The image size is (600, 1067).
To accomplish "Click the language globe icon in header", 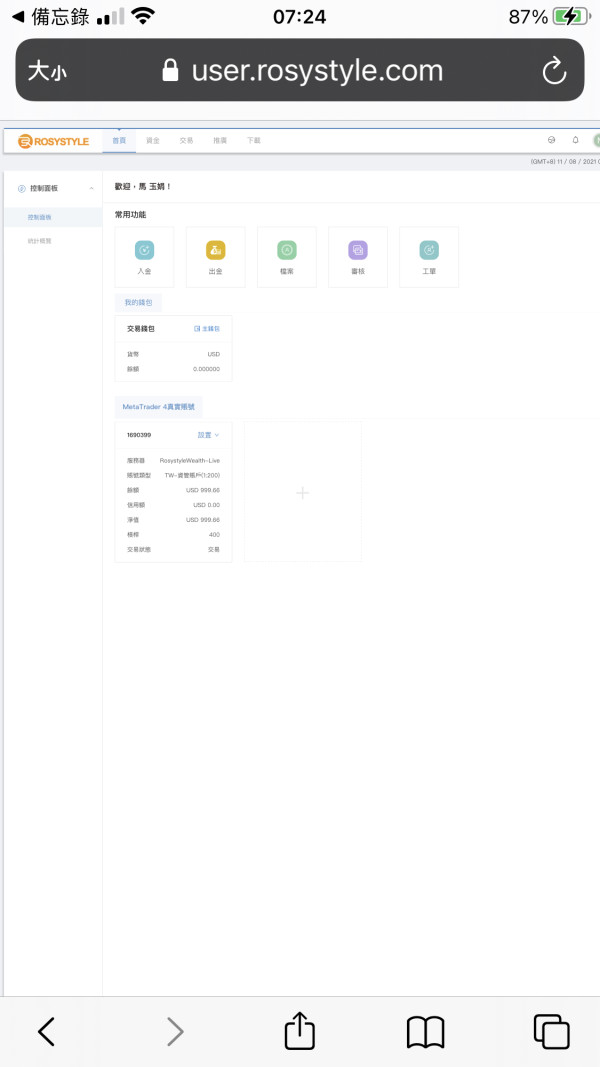I will (551, 140).
